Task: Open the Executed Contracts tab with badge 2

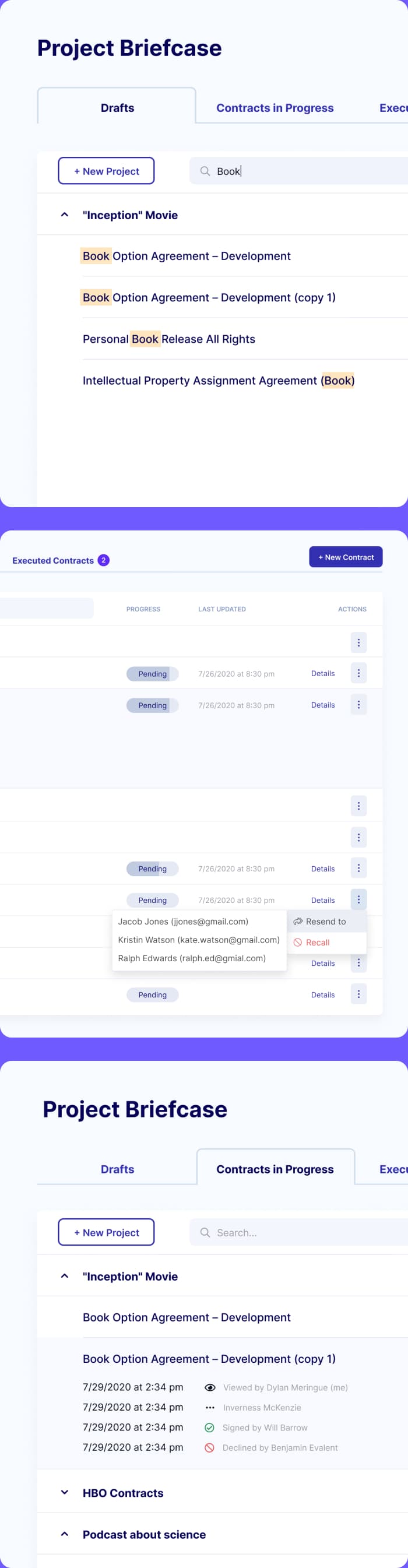Action: point(53,561)
